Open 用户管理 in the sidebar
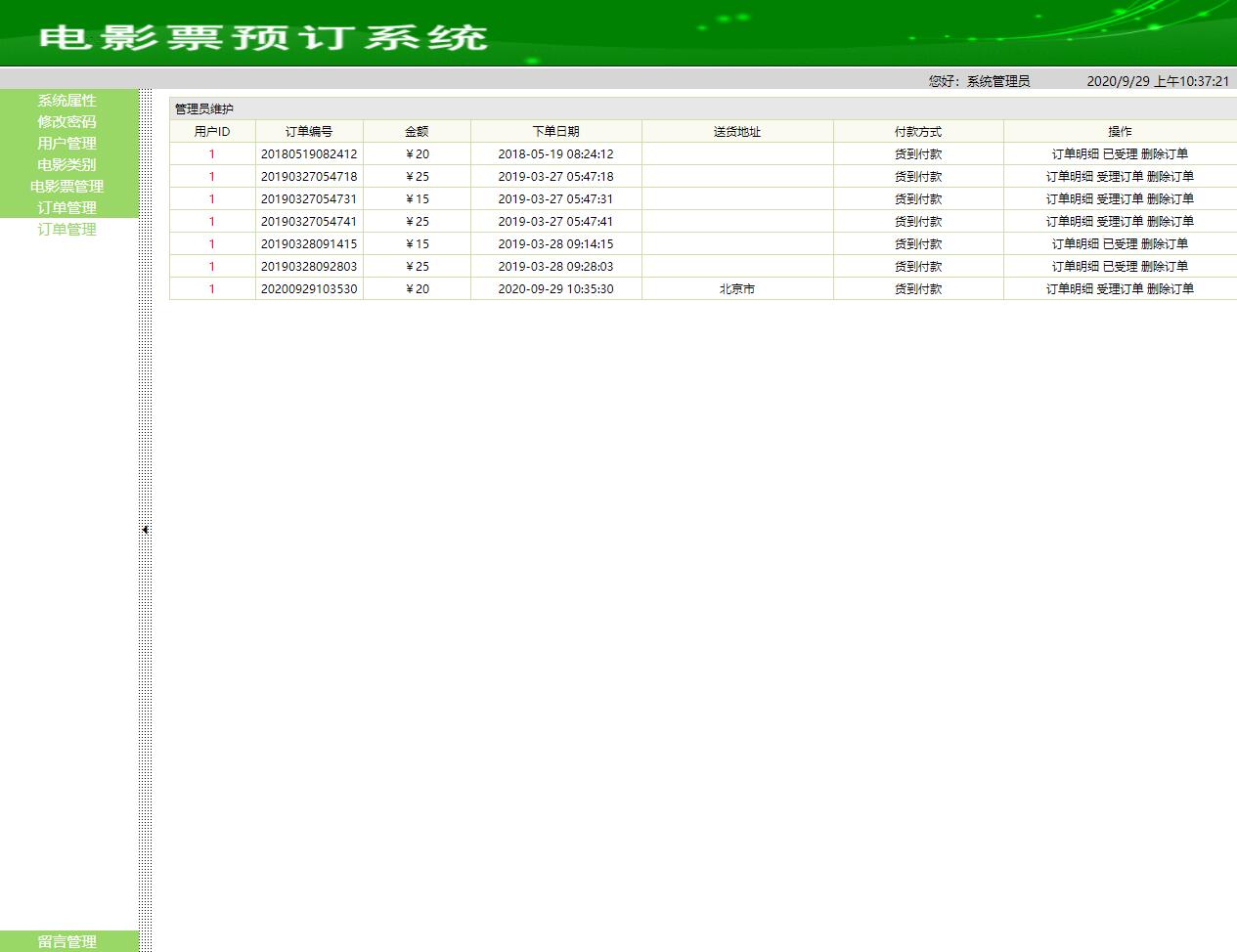1237x952 pixels. point(67,144)
